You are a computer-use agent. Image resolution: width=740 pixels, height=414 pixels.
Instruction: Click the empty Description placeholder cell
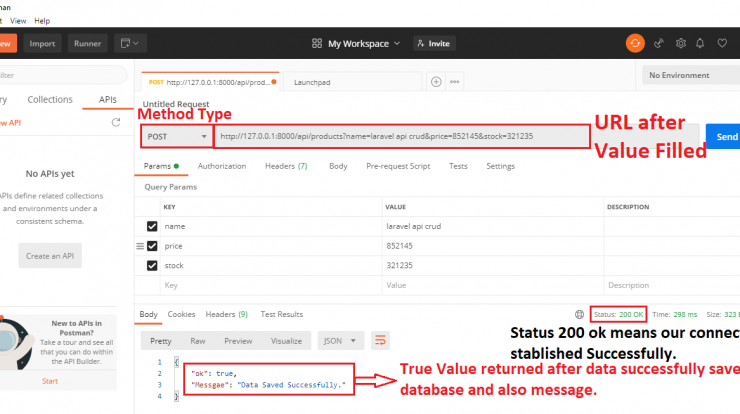[x=672, y=285]
